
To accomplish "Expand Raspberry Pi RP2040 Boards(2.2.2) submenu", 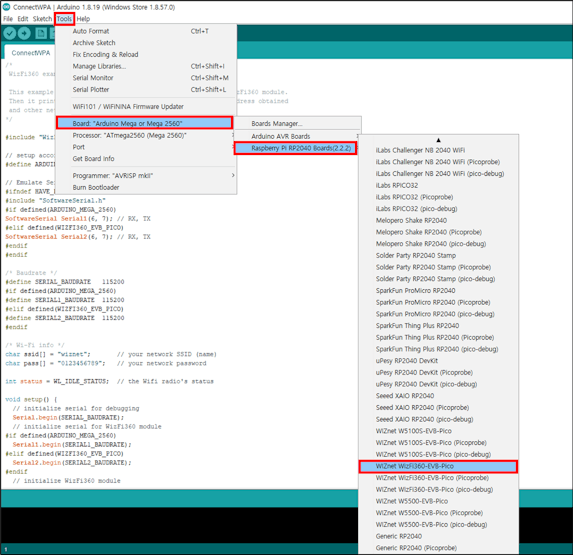I will click(x=295, y=148).
